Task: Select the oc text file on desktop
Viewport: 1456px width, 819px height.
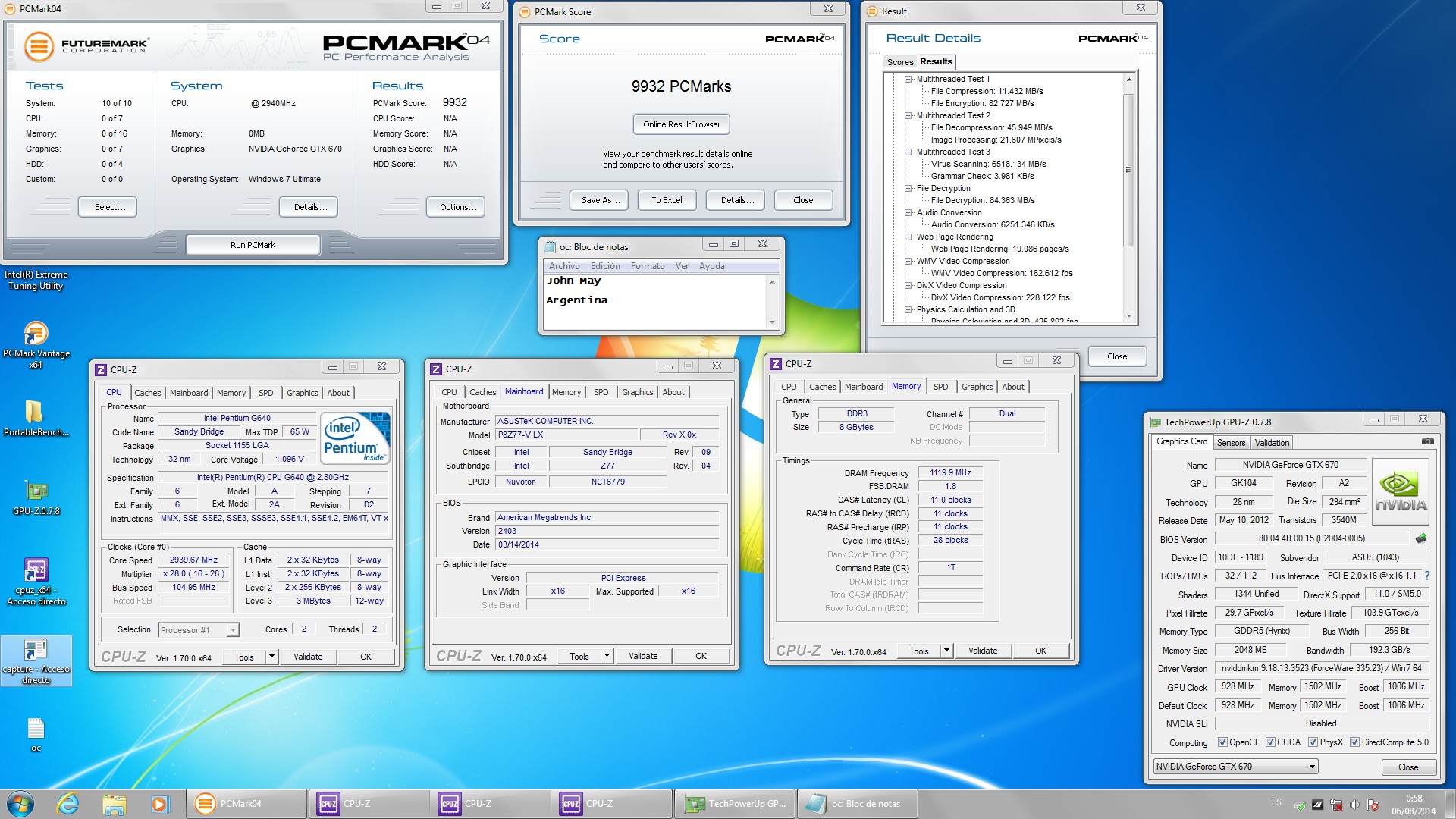Action: 36,735
